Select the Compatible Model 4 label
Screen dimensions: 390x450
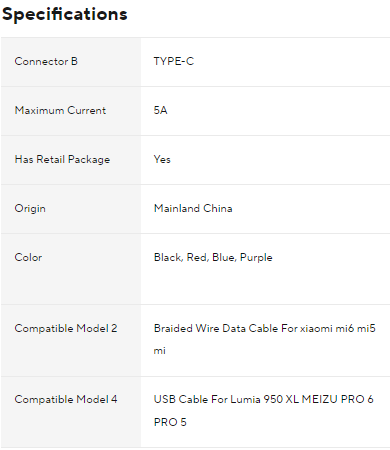[66, 399]
